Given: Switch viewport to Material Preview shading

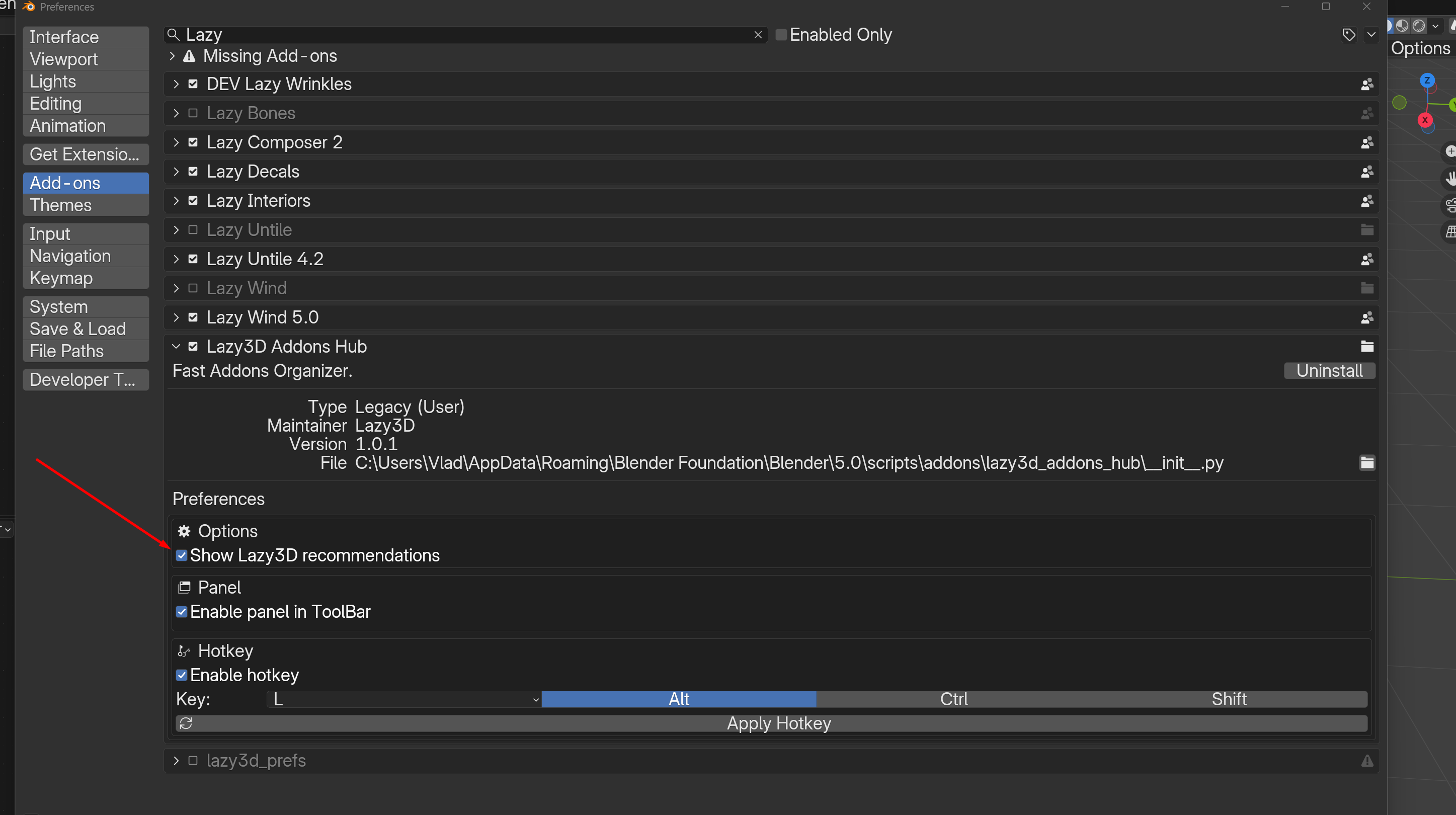Looking at the screenshot, I should click(1402, 26).
